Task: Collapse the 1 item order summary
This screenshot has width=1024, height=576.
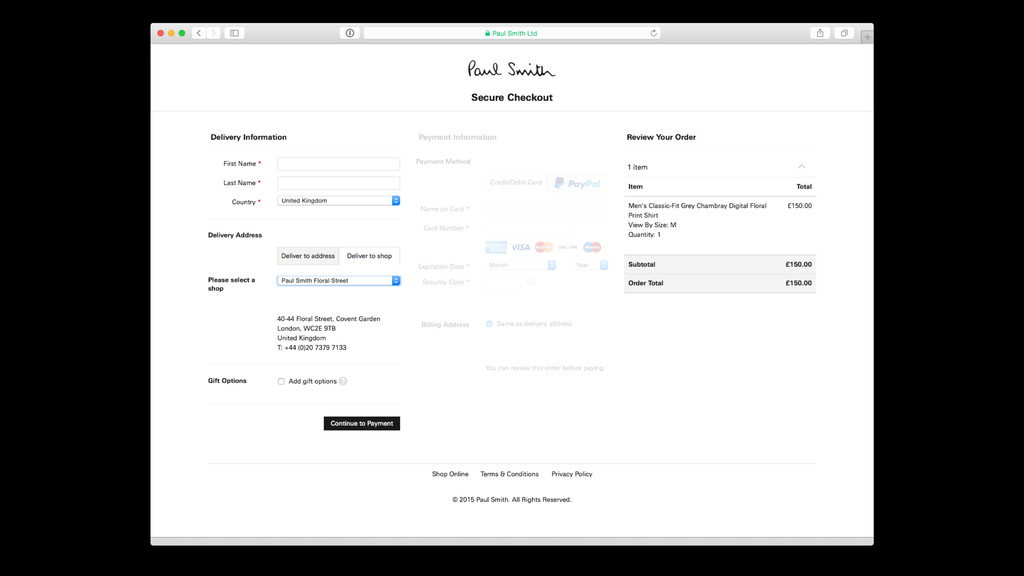Action: tap(801, 167)
